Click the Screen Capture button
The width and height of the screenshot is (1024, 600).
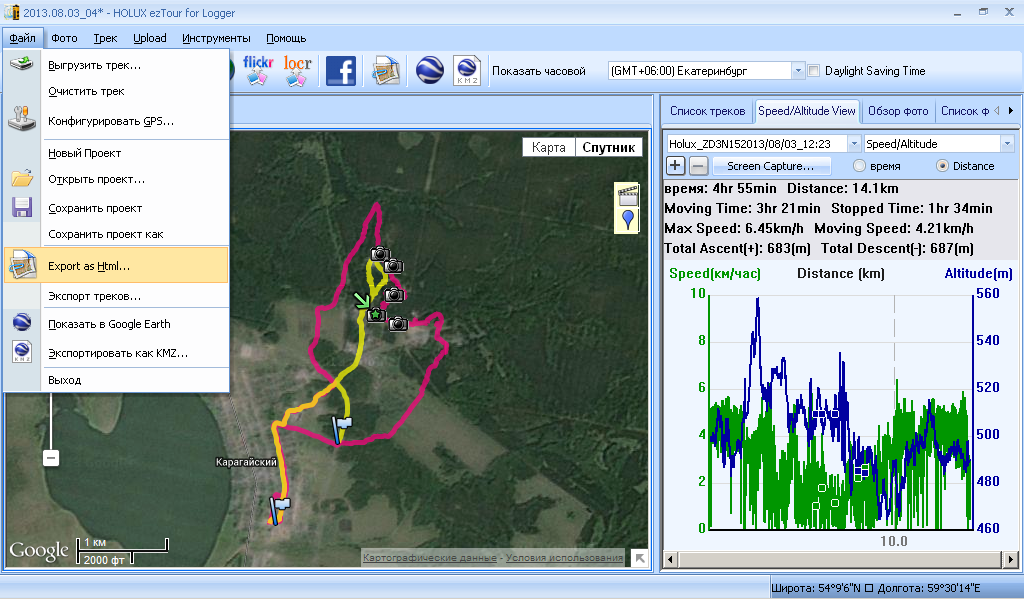point(771,166)
